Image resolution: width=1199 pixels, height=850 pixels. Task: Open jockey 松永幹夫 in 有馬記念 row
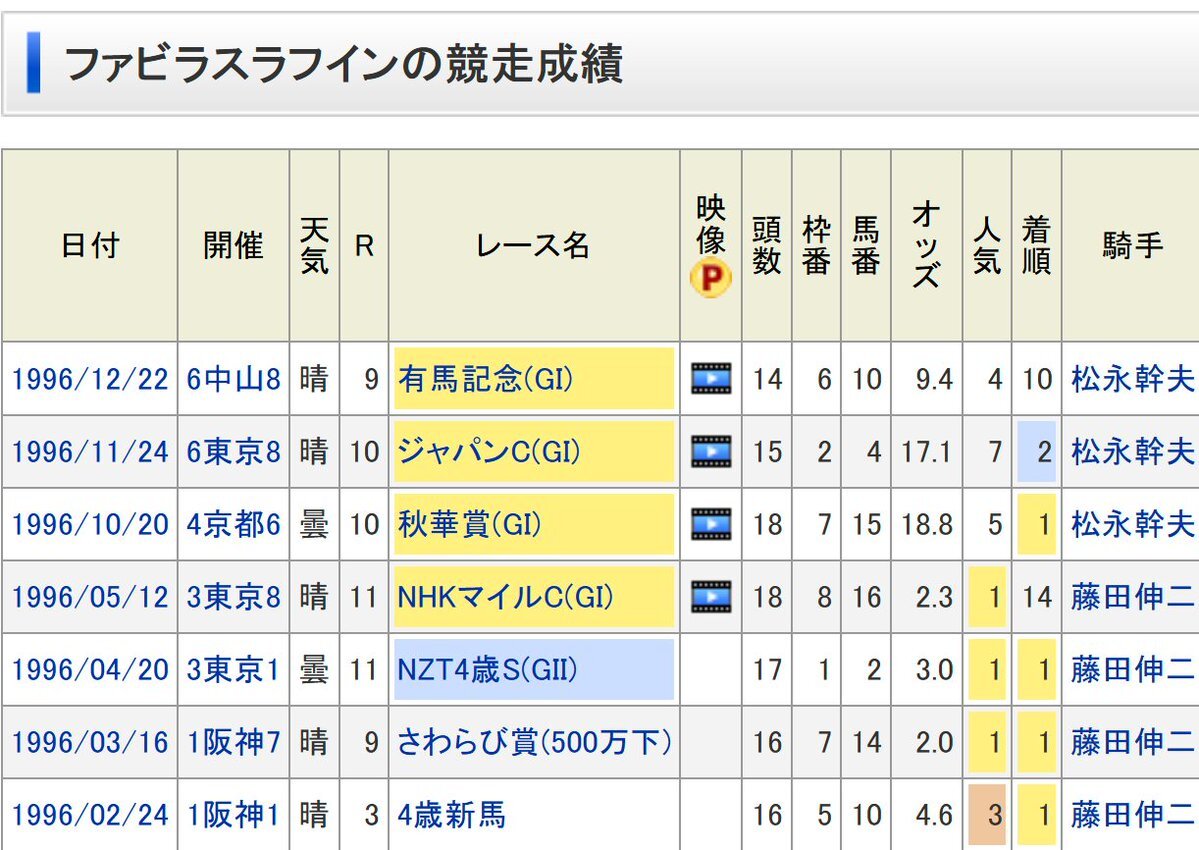(1132, 378)
